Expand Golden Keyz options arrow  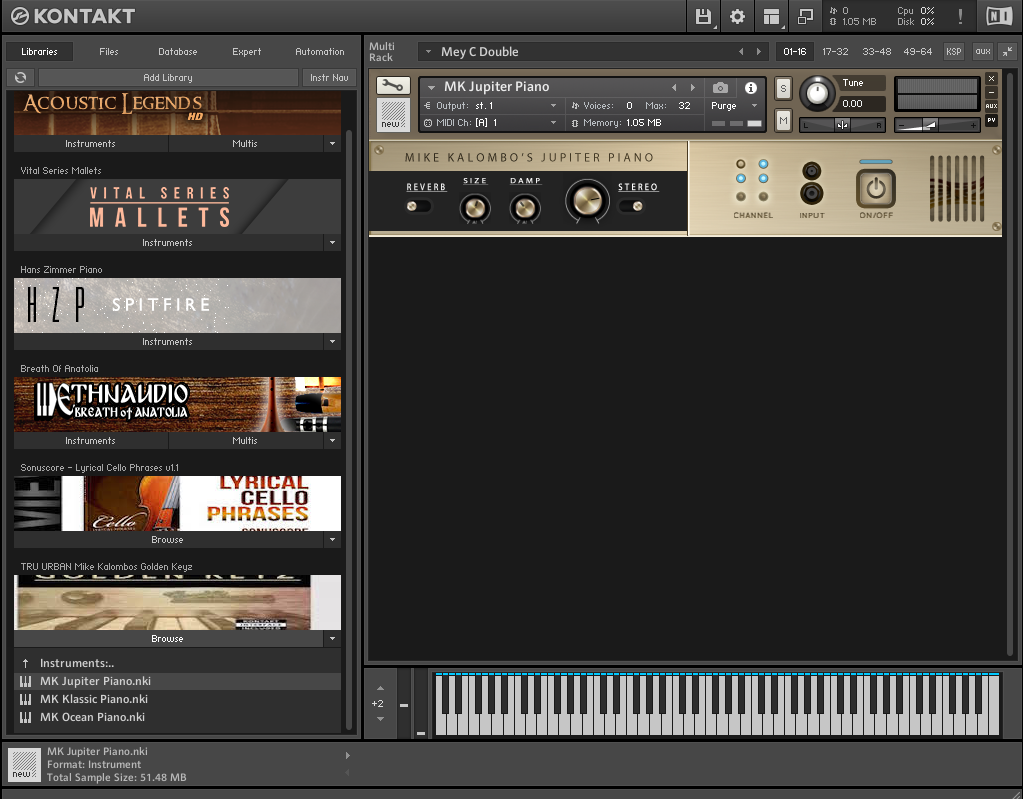coord(332,639)
